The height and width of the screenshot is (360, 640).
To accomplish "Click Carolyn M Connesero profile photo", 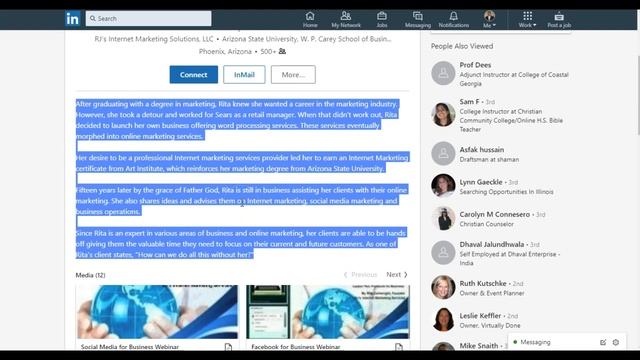I will [x=443, y=218].
